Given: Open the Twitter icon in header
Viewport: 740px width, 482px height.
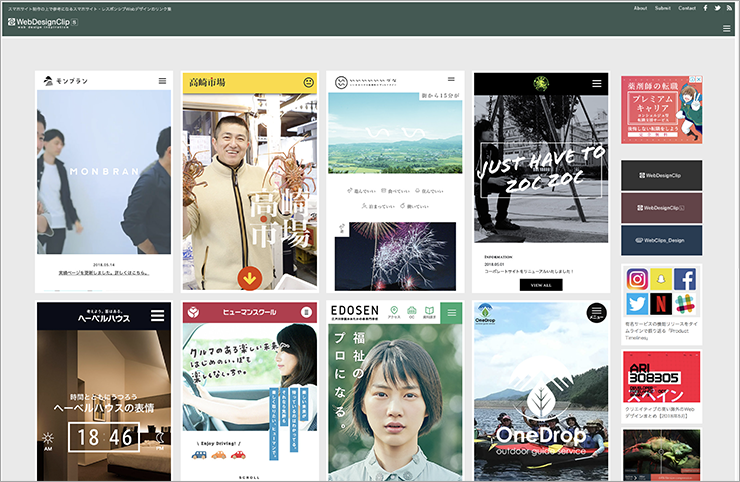Looking at the screenshot, I should tap(717, 8).
